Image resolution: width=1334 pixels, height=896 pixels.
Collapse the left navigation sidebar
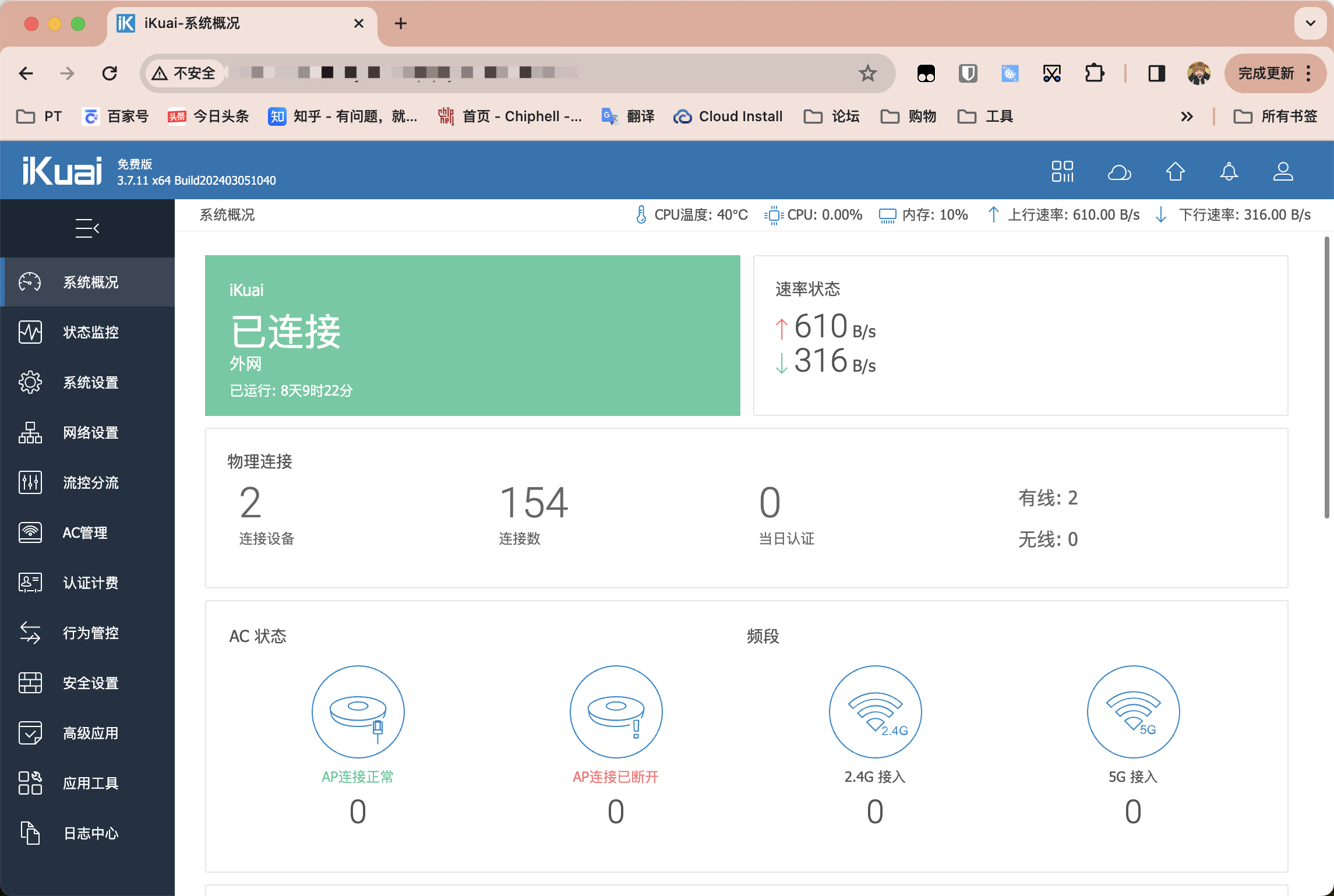tap(87, 228)
